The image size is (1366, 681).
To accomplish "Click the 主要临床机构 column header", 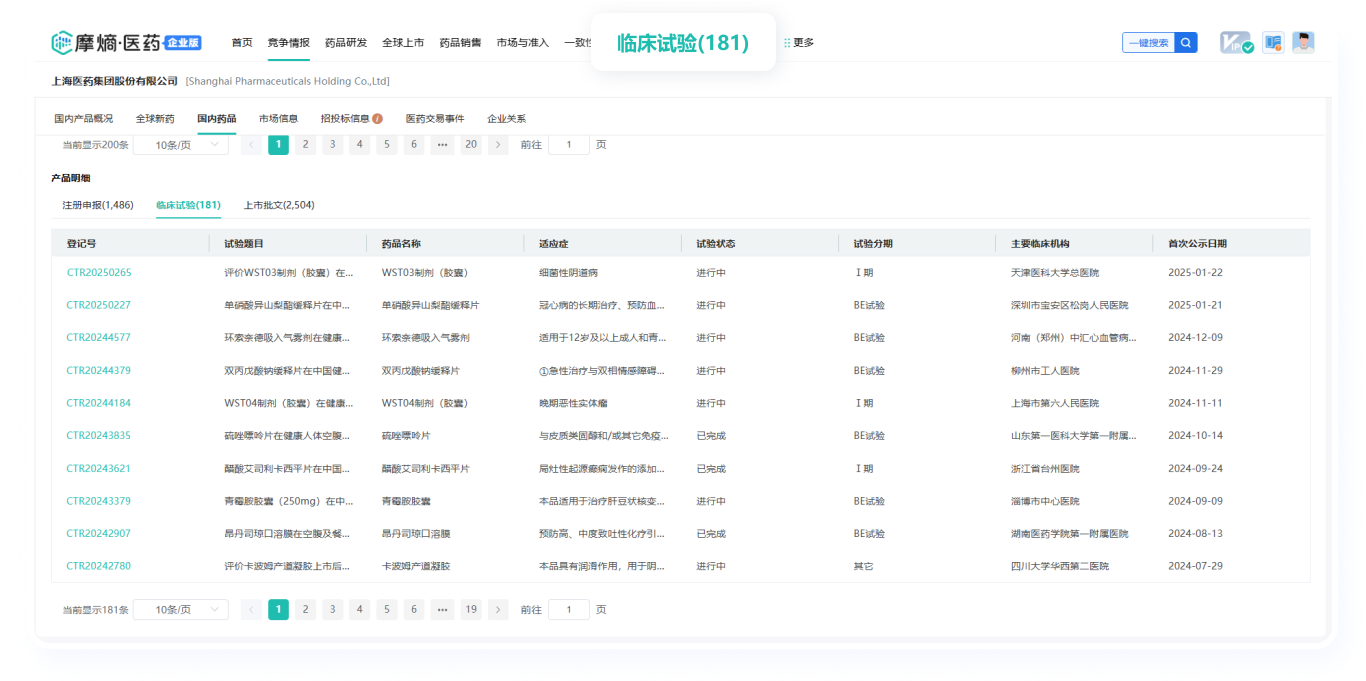I will click(x=1040, y=243).
